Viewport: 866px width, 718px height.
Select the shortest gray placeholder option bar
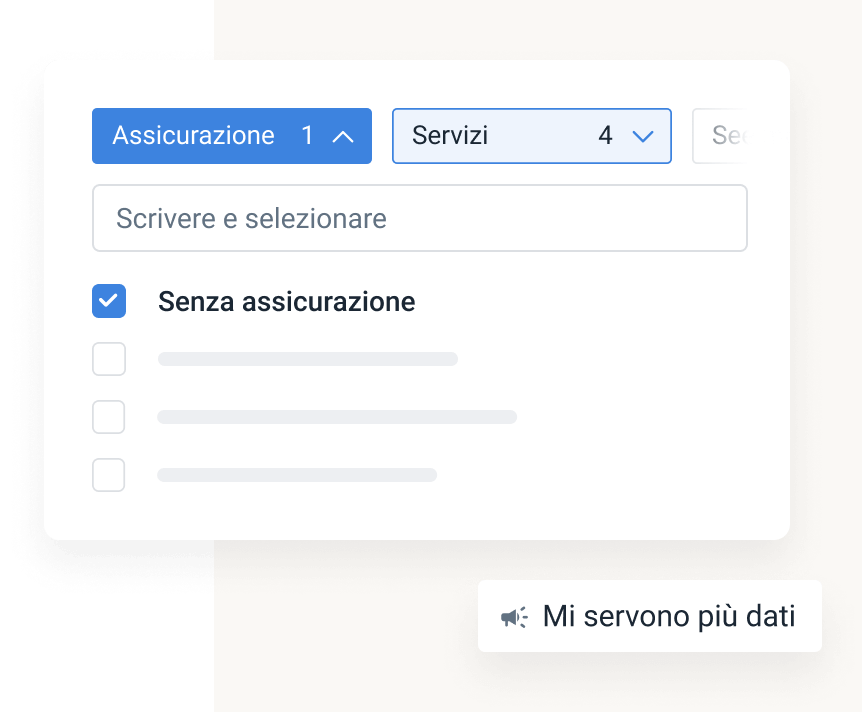[297, 475]
